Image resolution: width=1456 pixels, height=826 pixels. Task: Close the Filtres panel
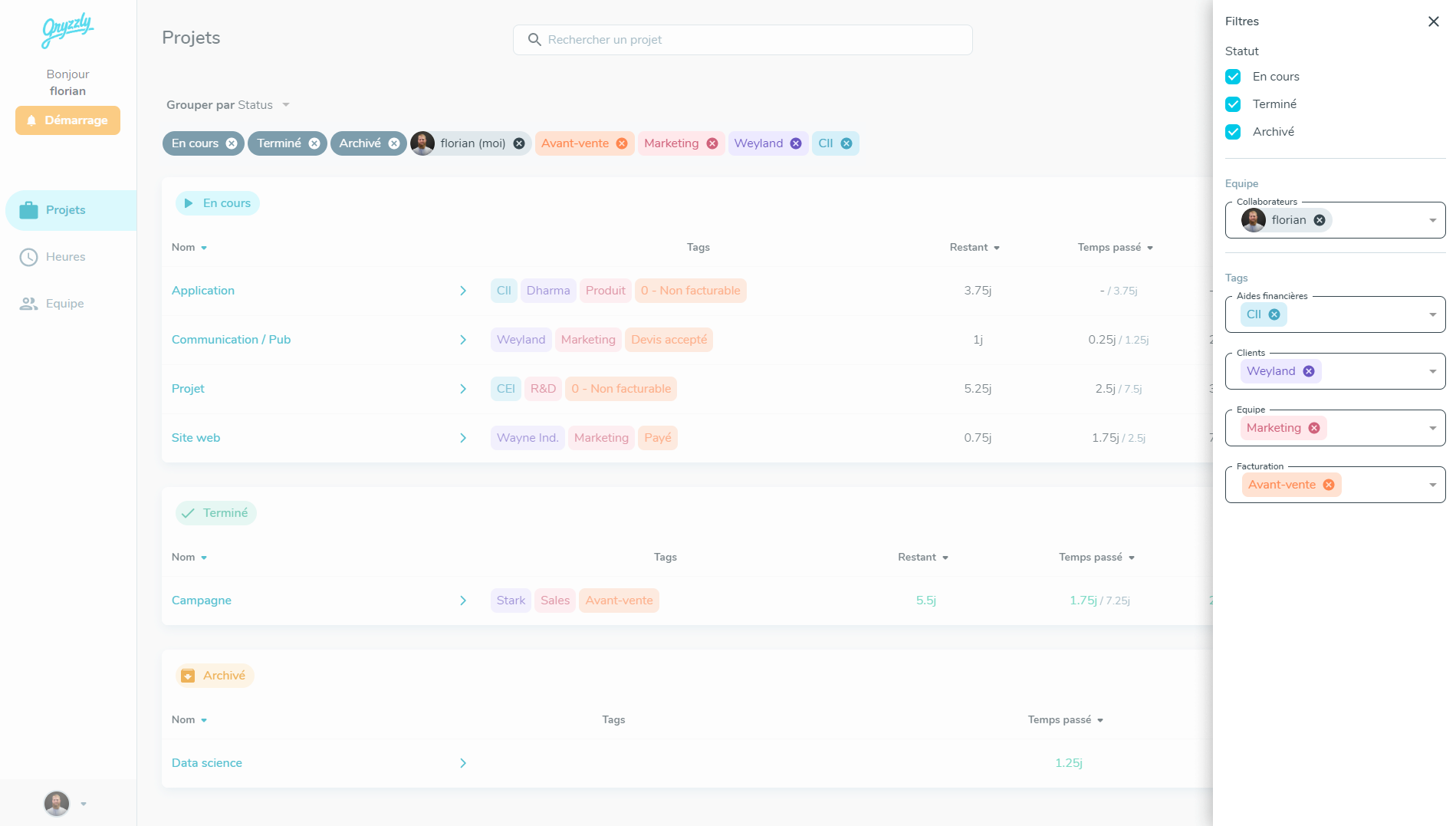tap(1433, 21)
